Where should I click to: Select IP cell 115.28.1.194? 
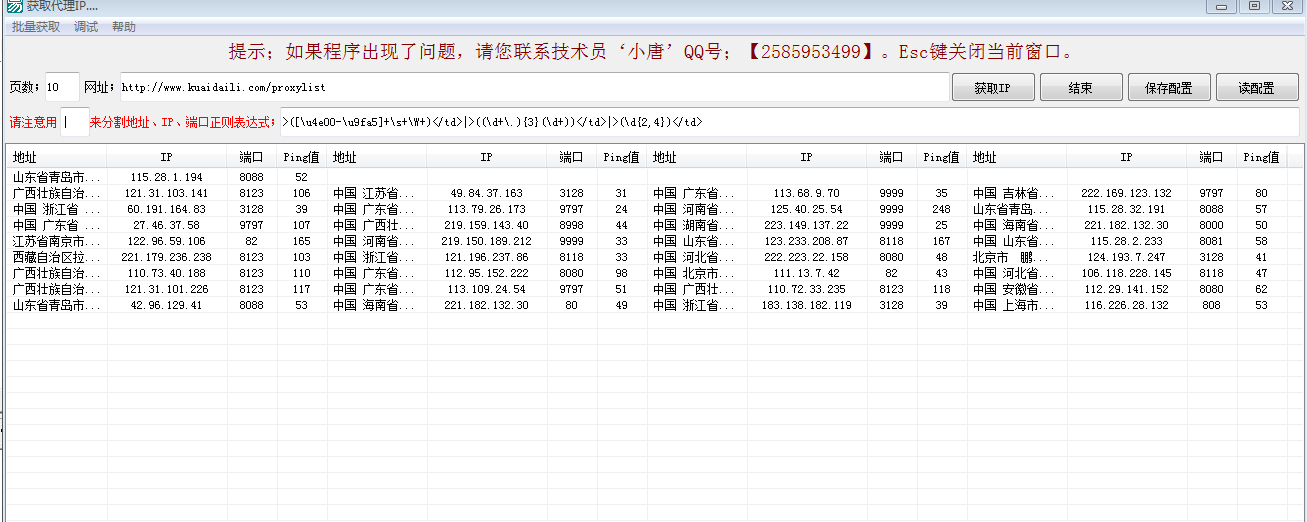tap(166, 177)
